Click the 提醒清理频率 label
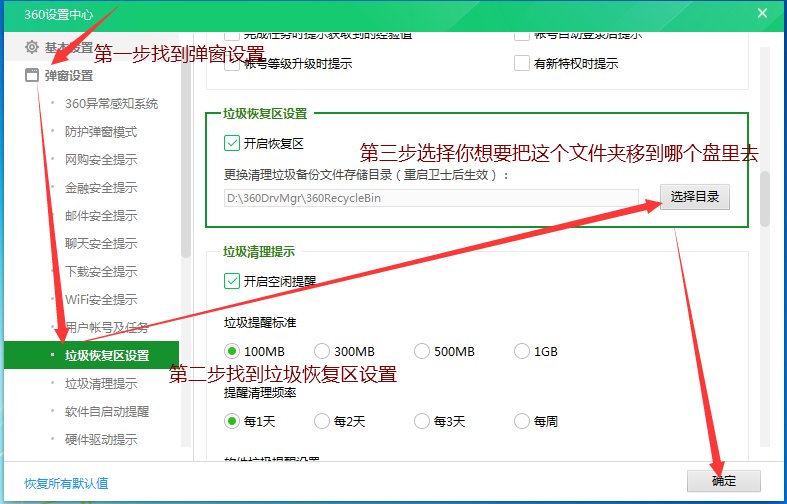The image size is (787, 504). pyautogui.click(x=260, y=393)
